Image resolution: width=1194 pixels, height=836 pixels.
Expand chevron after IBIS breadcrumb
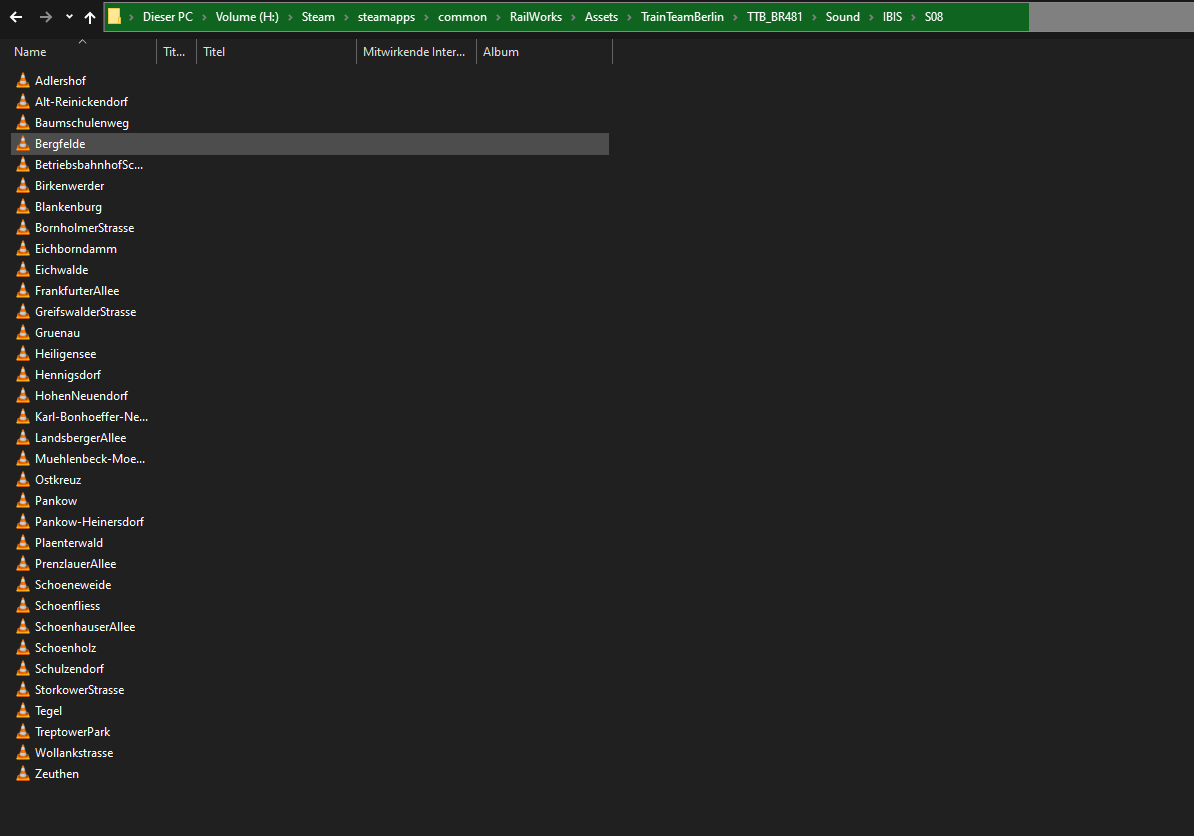tap(913, 17)
